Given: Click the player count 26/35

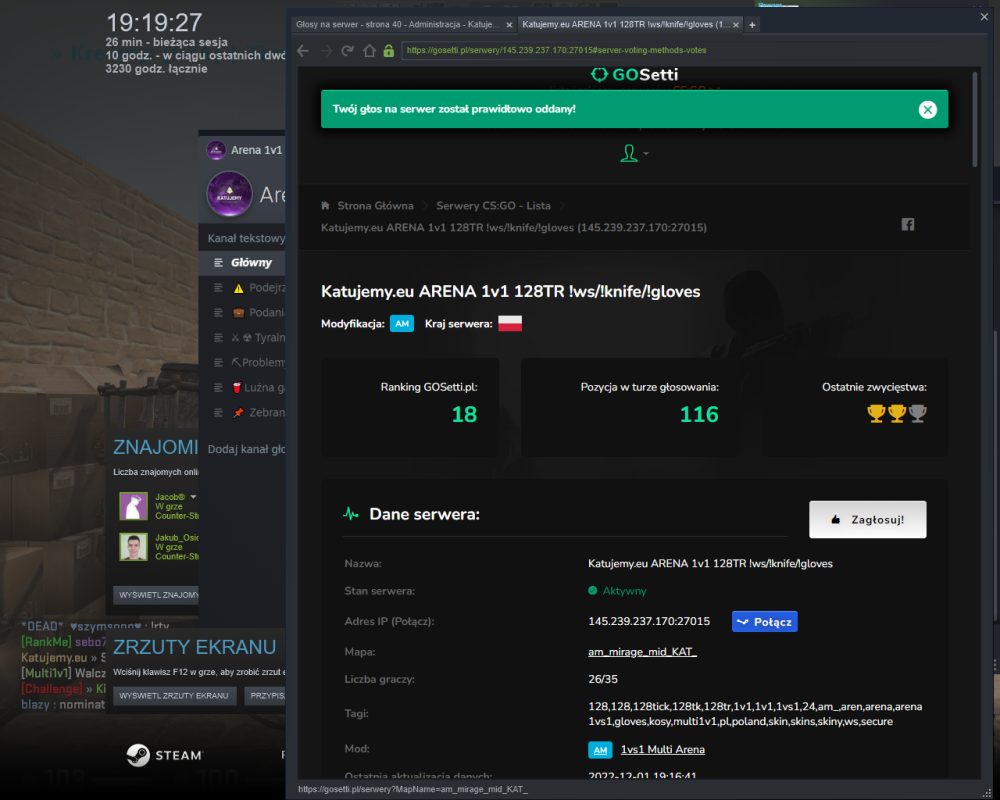Looking at the screenshot, I should click(x=603, y=679).
